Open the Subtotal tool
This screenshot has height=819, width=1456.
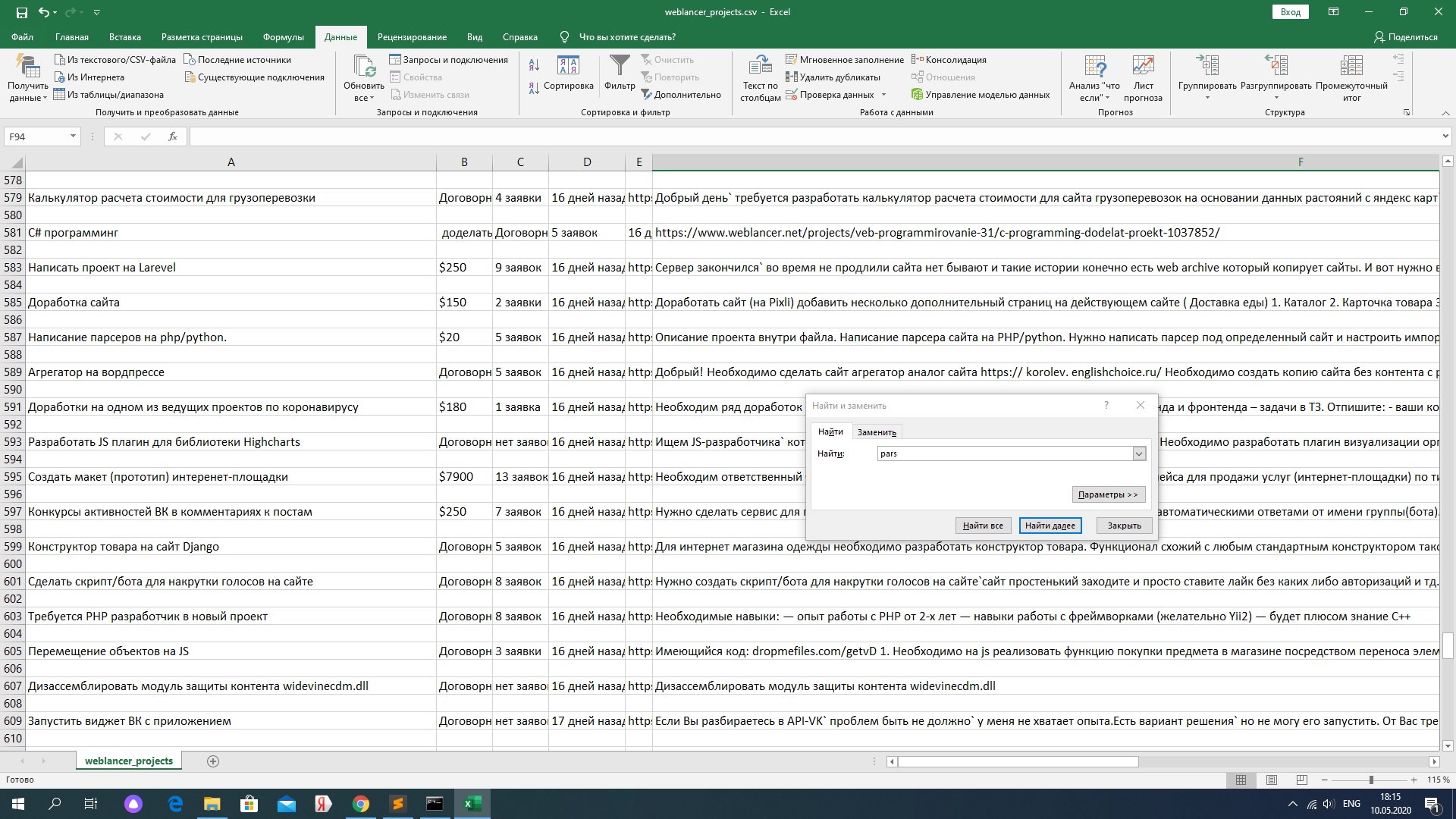click(x=1351, y=67)
